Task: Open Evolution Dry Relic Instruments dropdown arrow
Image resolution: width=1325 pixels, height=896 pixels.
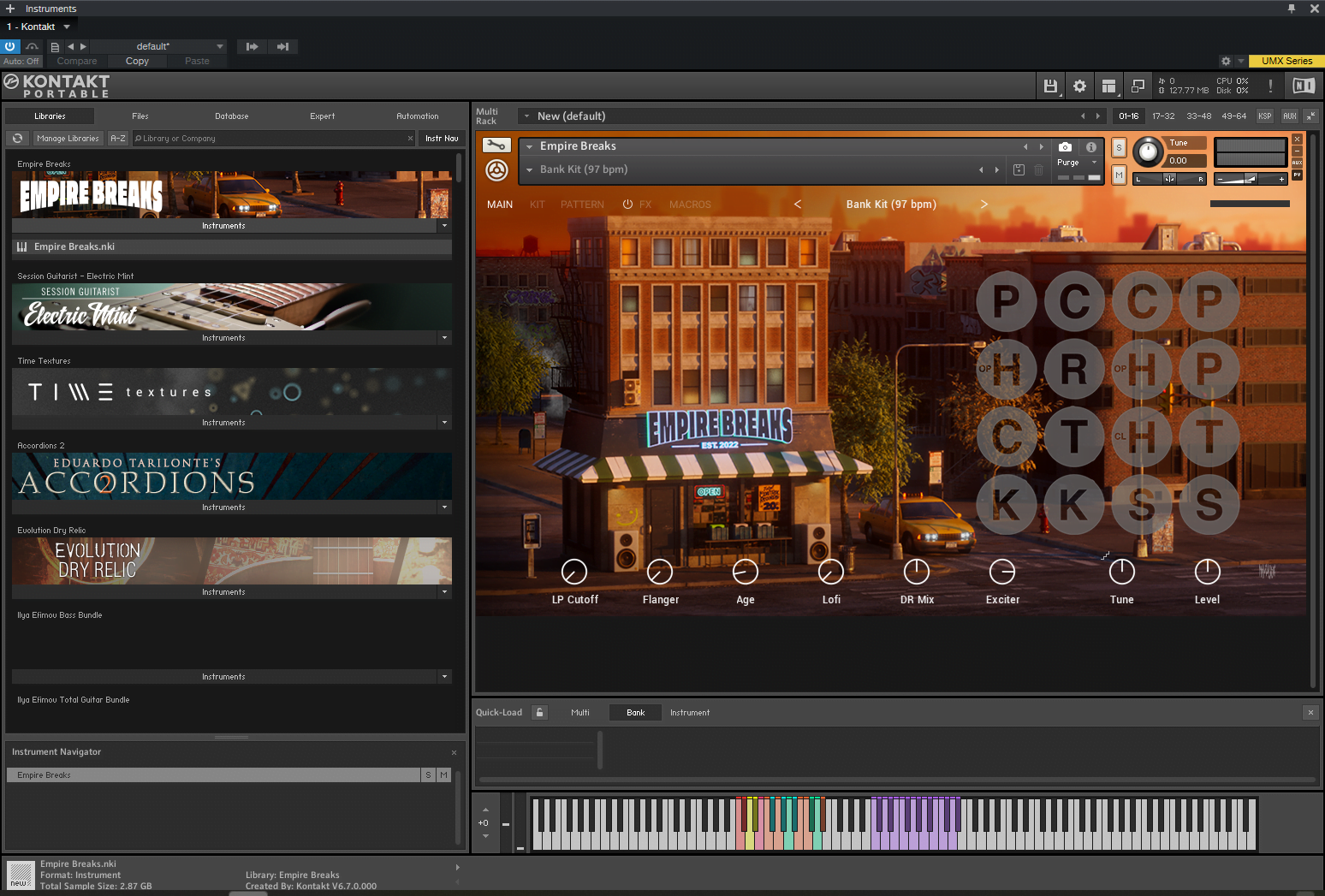Action: 444,592
